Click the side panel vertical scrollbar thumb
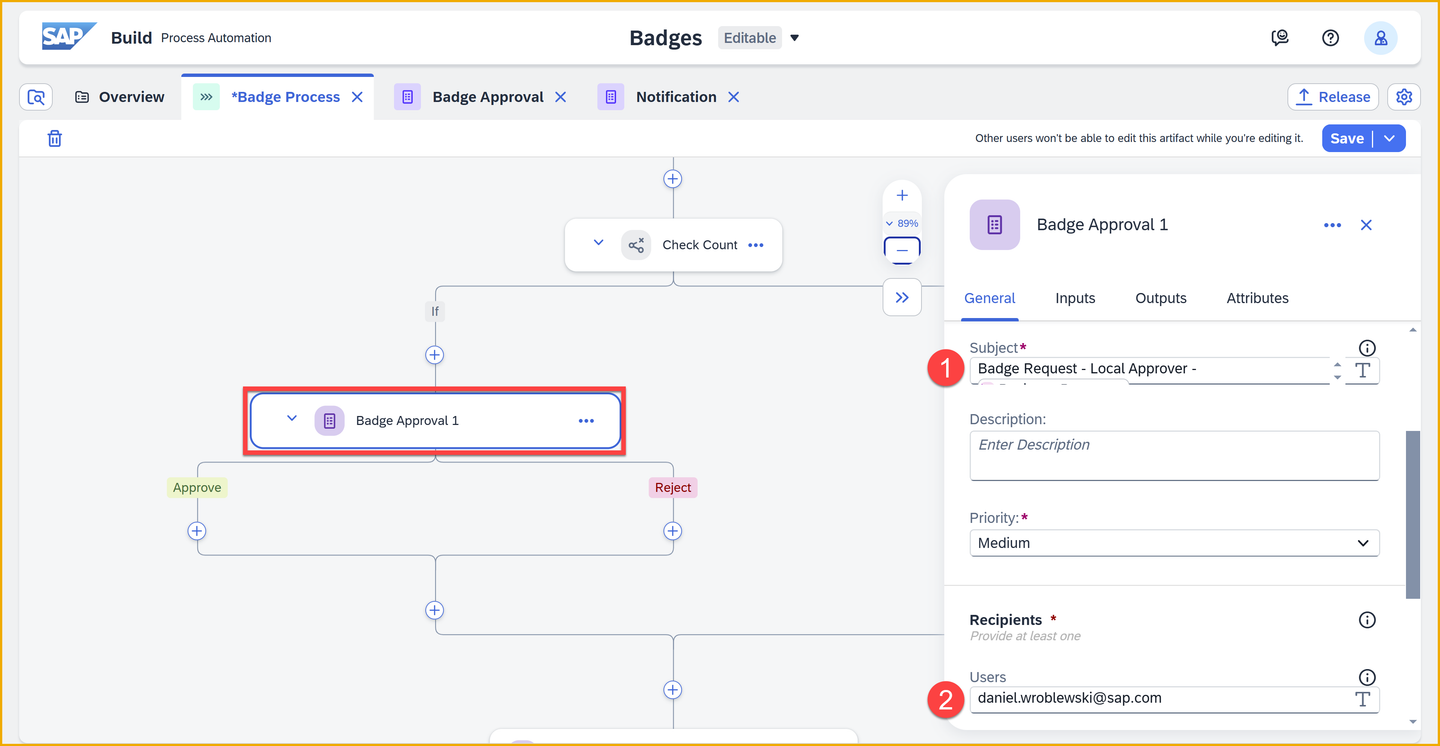Viewport: 1440px width, 746px height. [1413, 515]
